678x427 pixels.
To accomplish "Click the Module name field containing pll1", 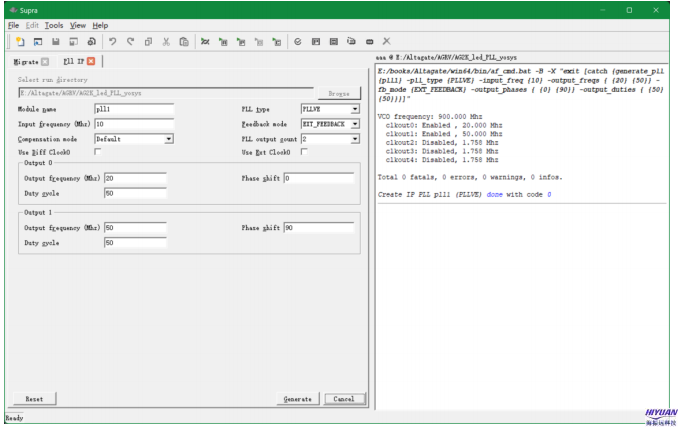I will coord(134,109).
